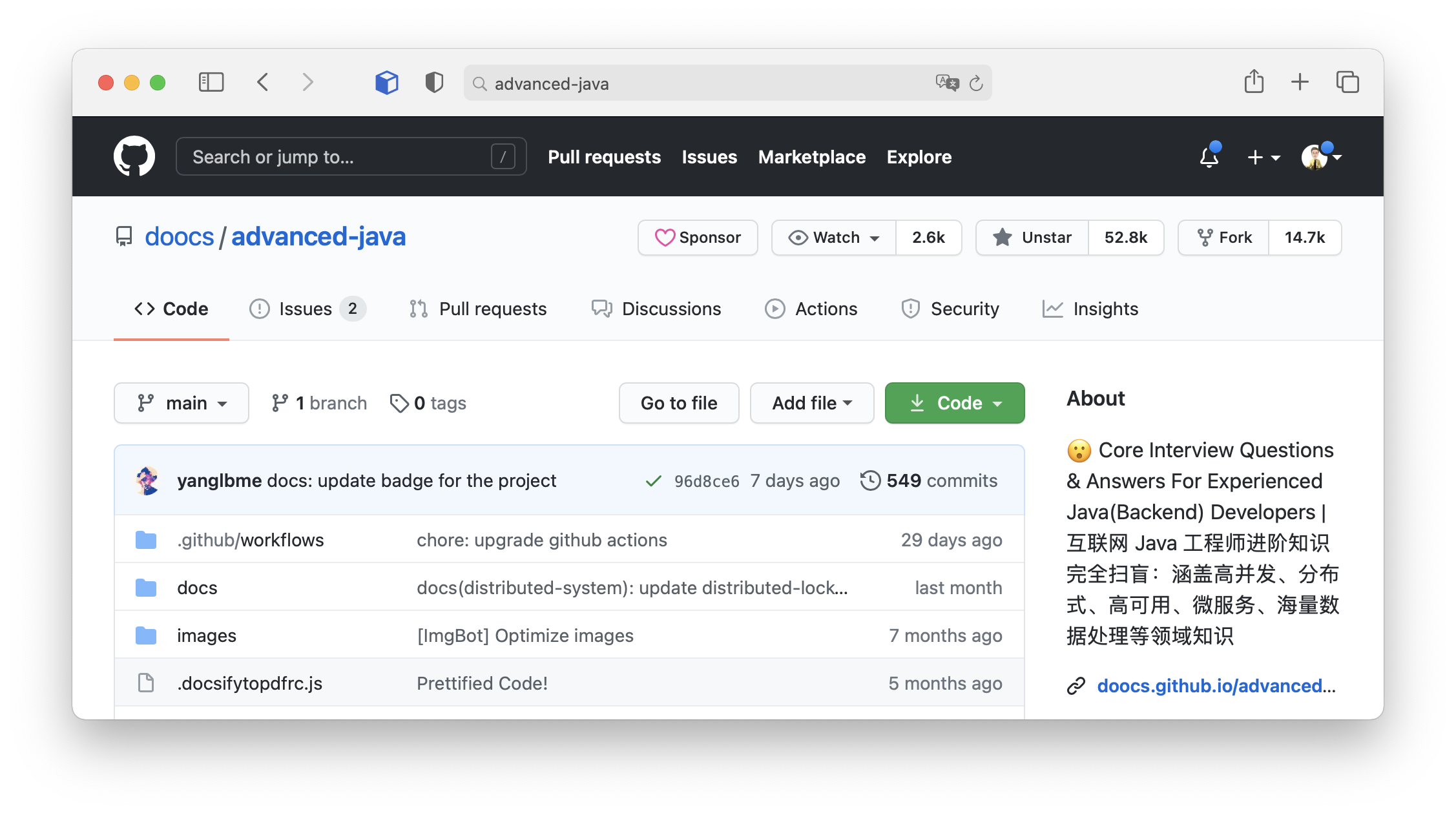The height and width of the screenshot is (815, 1456).
Task: Click the commit history clock icon
Action: tap(870, 480)
